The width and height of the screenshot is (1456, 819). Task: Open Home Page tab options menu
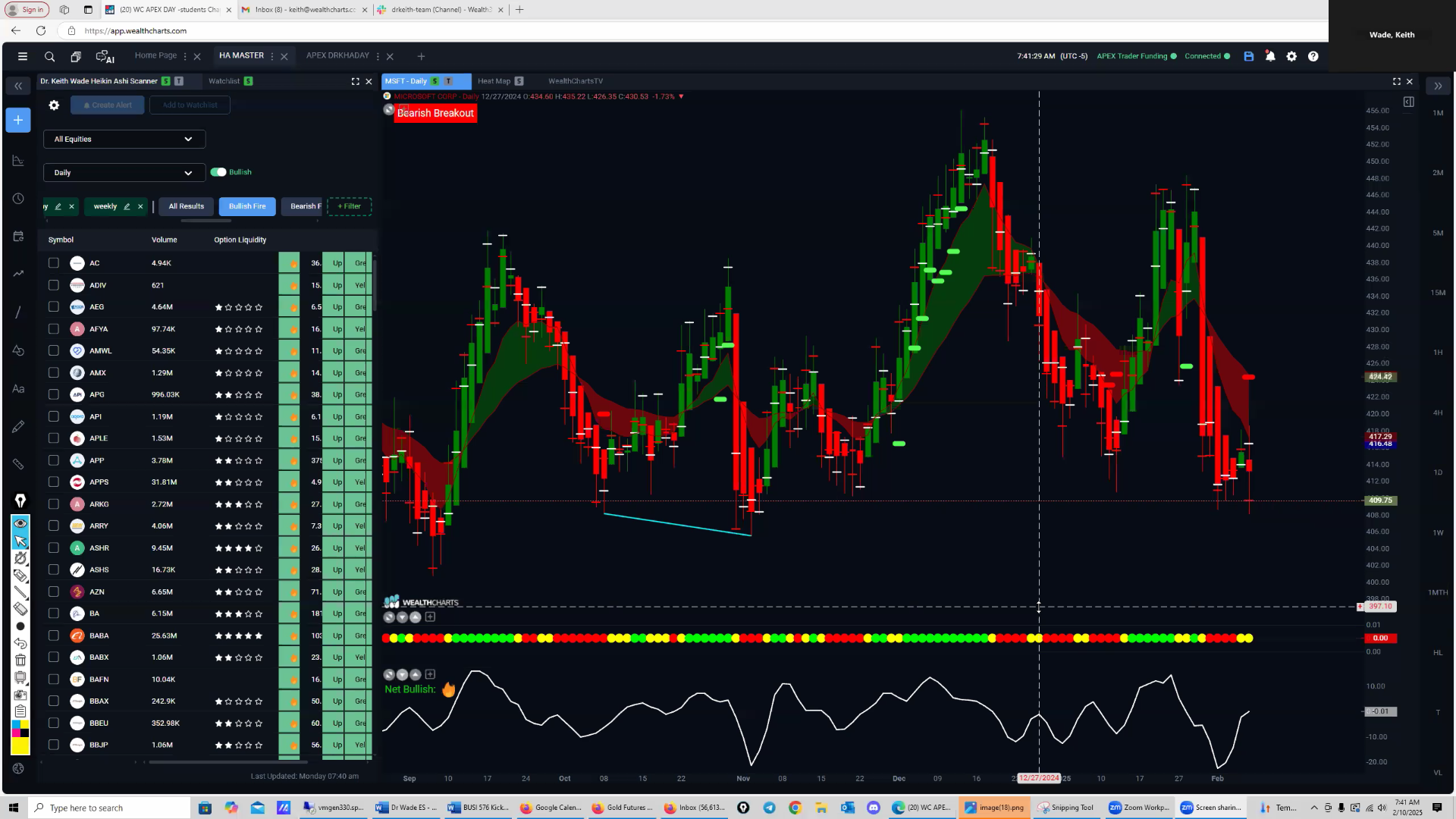tap(185, 56)
